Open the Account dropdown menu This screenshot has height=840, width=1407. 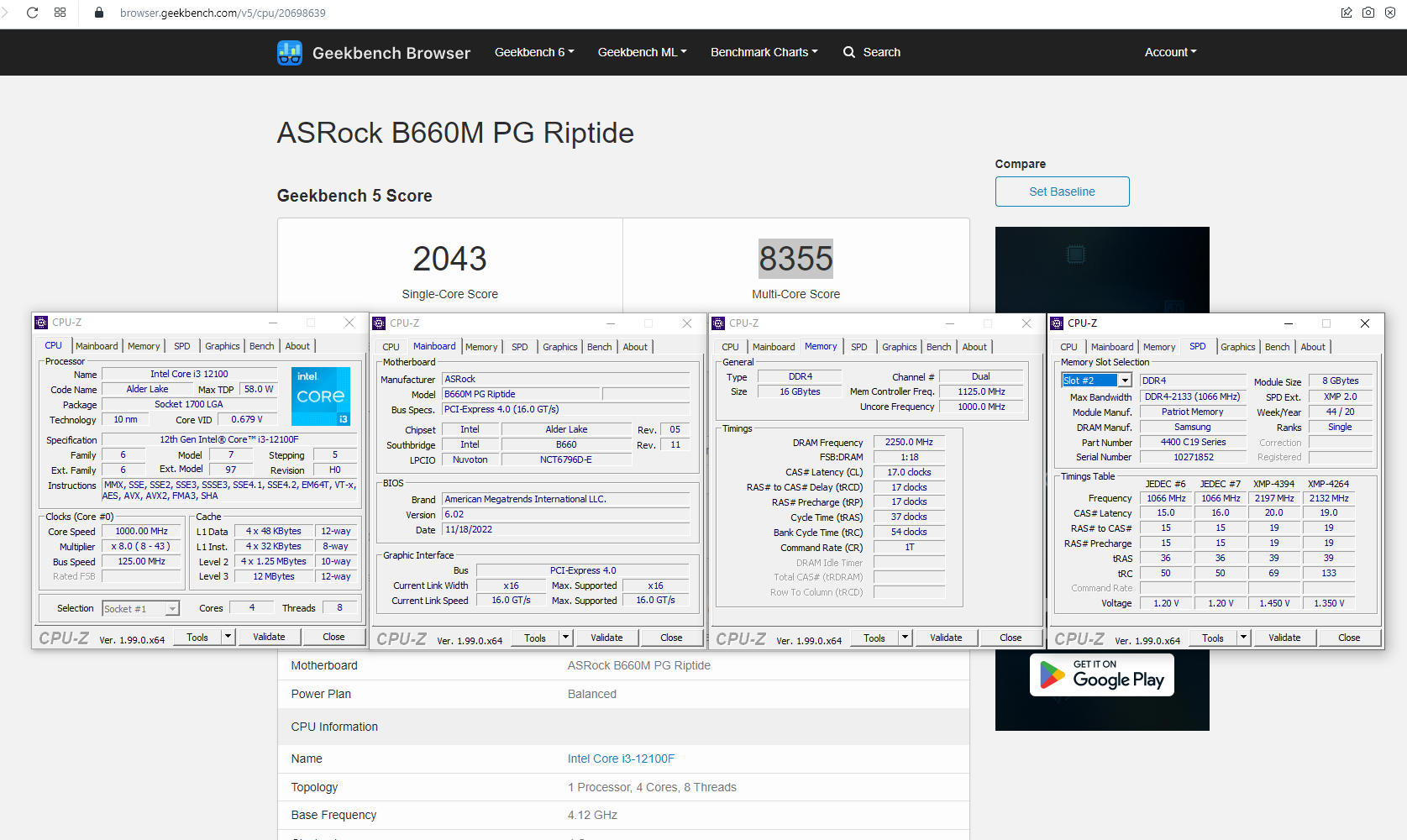point(1170,52)
